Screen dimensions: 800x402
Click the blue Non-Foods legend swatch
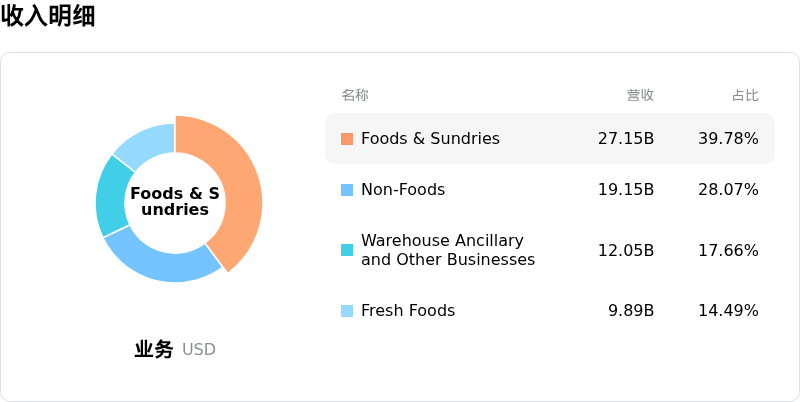(x=347, y=190)
